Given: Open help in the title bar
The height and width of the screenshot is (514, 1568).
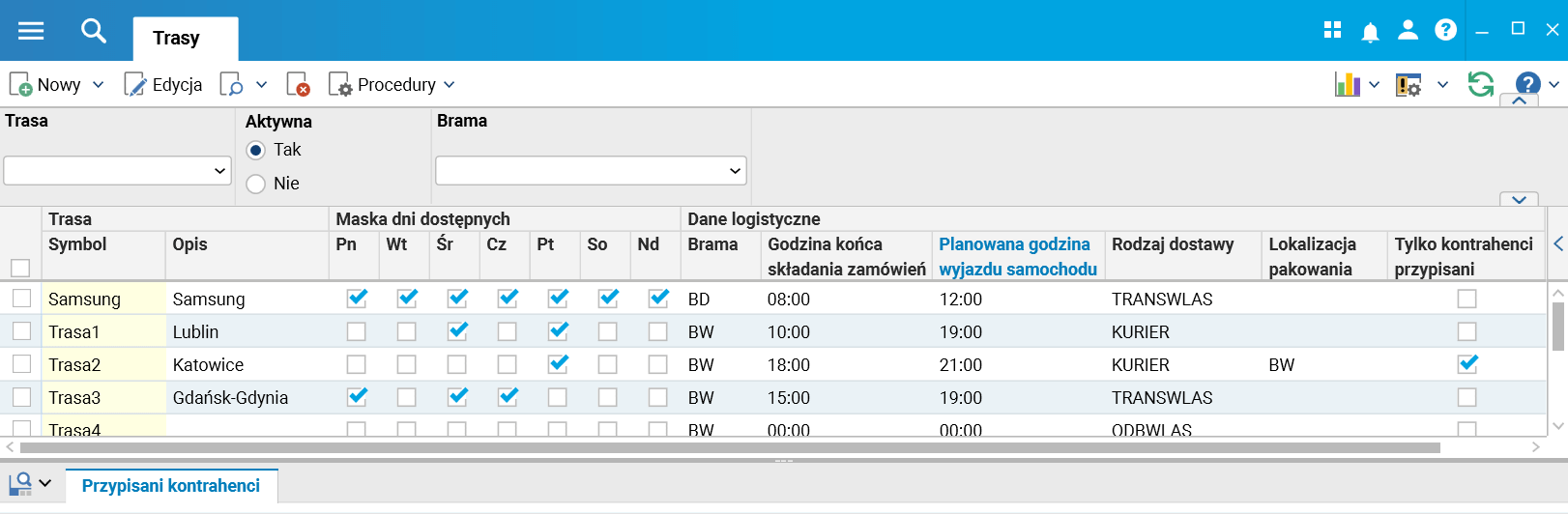Looking at the screenshot, I should tap(1445, 30).
